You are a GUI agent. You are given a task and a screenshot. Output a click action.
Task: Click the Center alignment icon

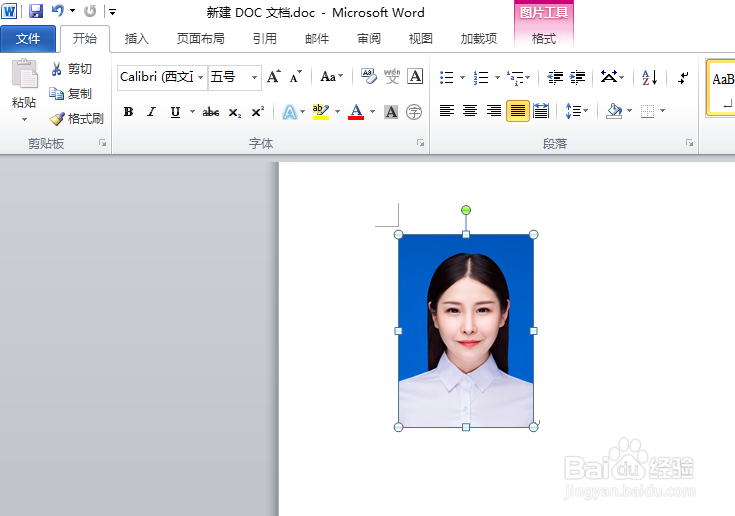click(x=470, y=111)
